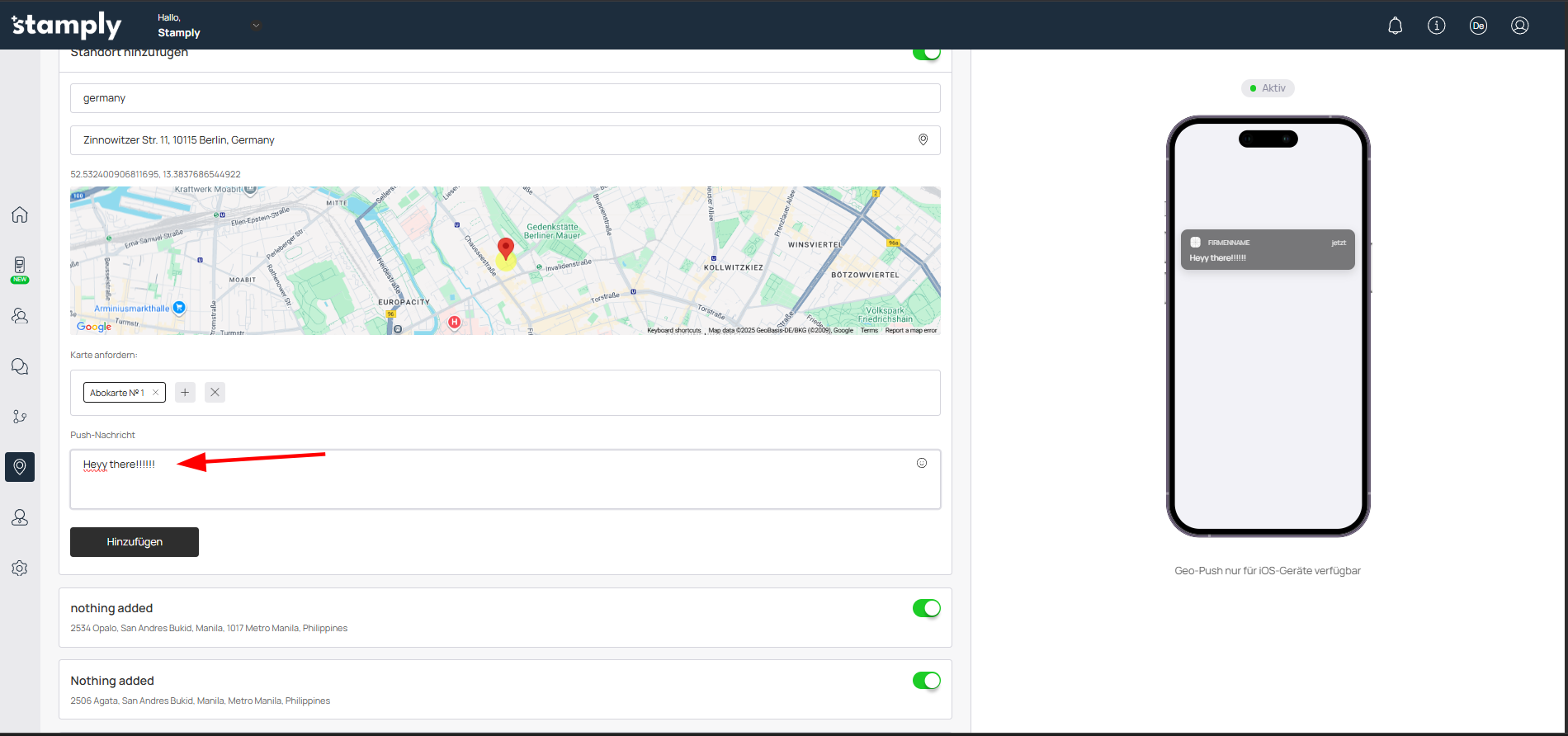Add another card with plus button

pyautogui.click(x=185, y=393)
